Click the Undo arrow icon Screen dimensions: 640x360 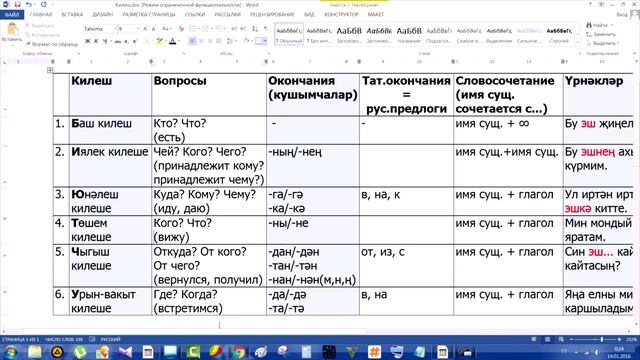29,4
